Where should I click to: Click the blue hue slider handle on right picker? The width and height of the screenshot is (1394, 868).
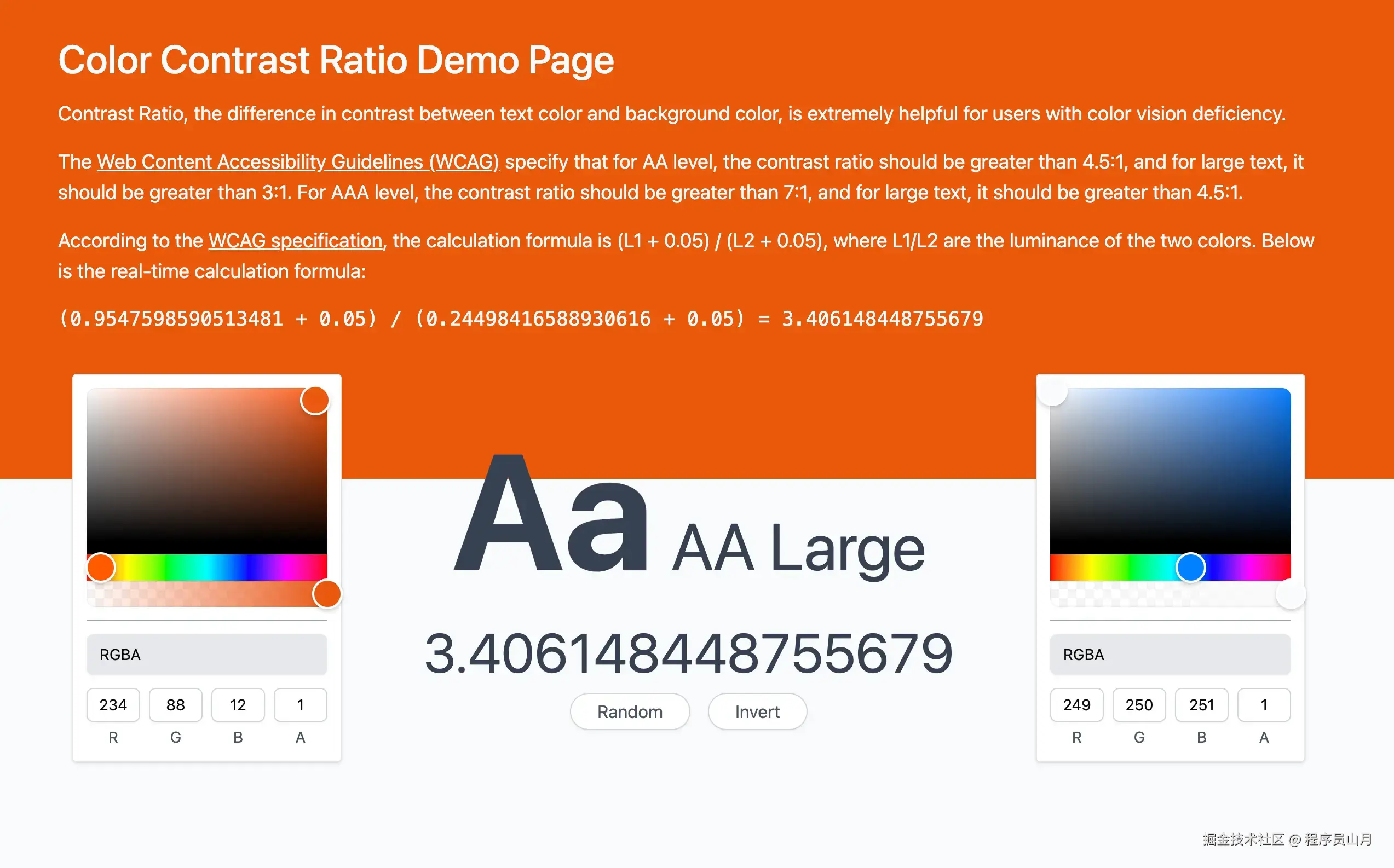tap(1190, 567)
